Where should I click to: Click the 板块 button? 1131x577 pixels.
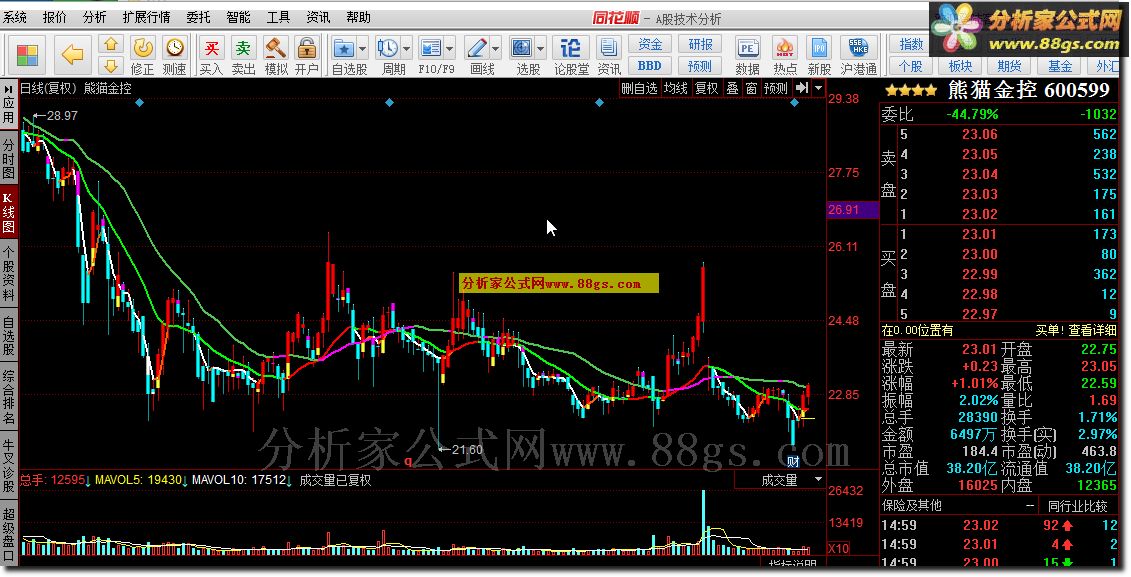[960, 66]
